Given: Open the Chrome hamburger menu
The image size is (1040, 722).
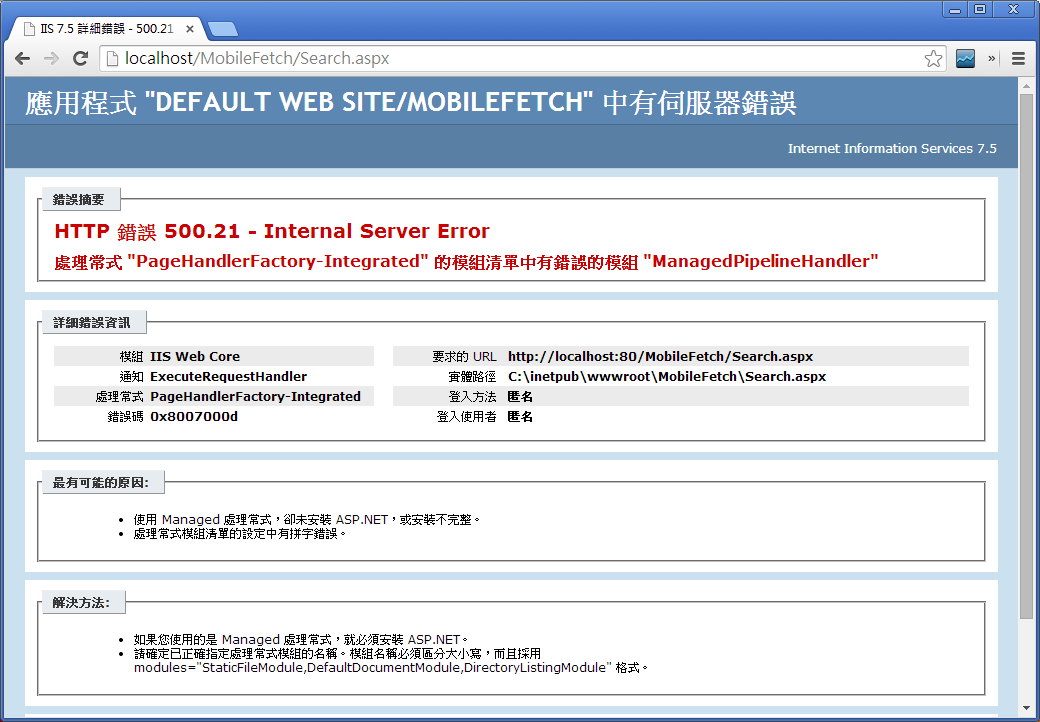Looking at the screenshot, I should click(1018, 59).
